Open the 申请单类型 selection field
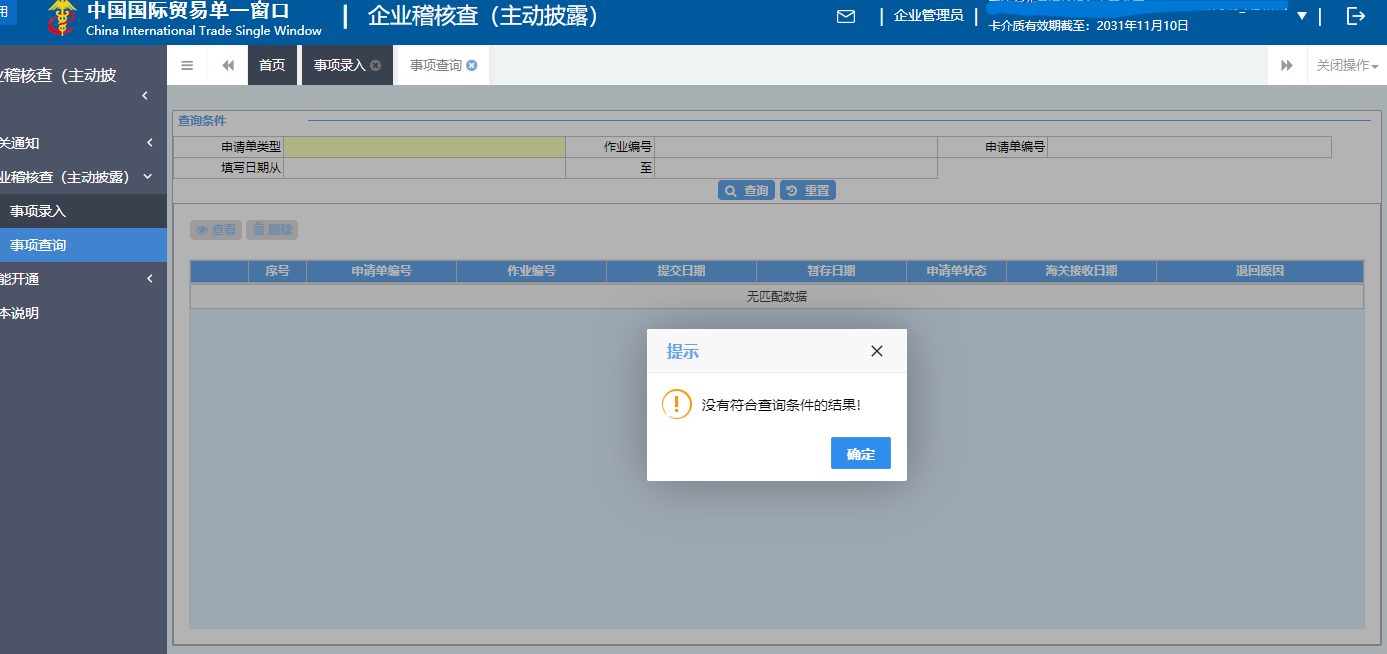Image resolution: width=1387 pixels, height=654 pixels. tap(427, 146)
